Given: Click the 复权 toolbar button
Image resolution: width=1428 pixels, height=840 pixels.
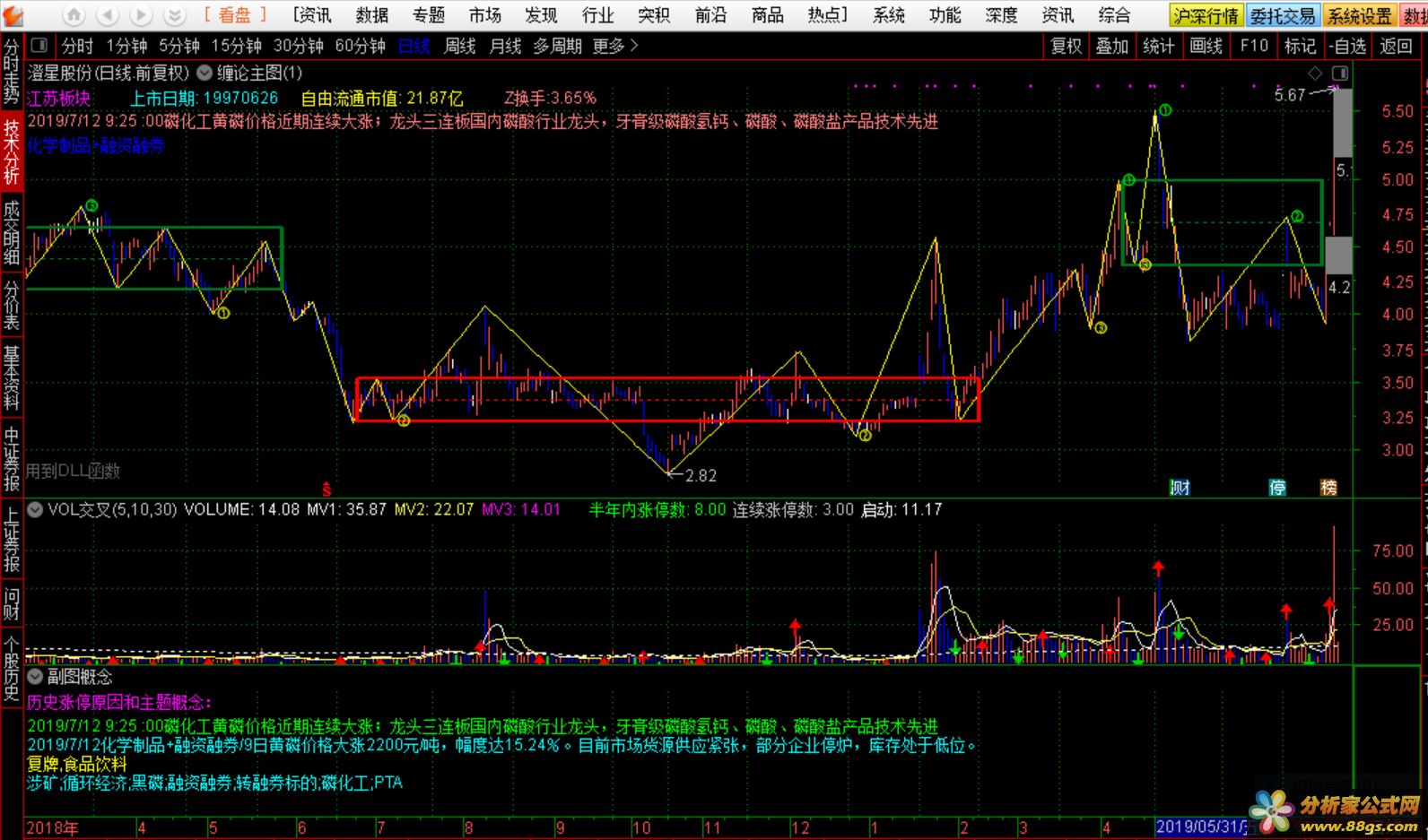Looking at the screenshot, I should click(x=1067, y=46).
